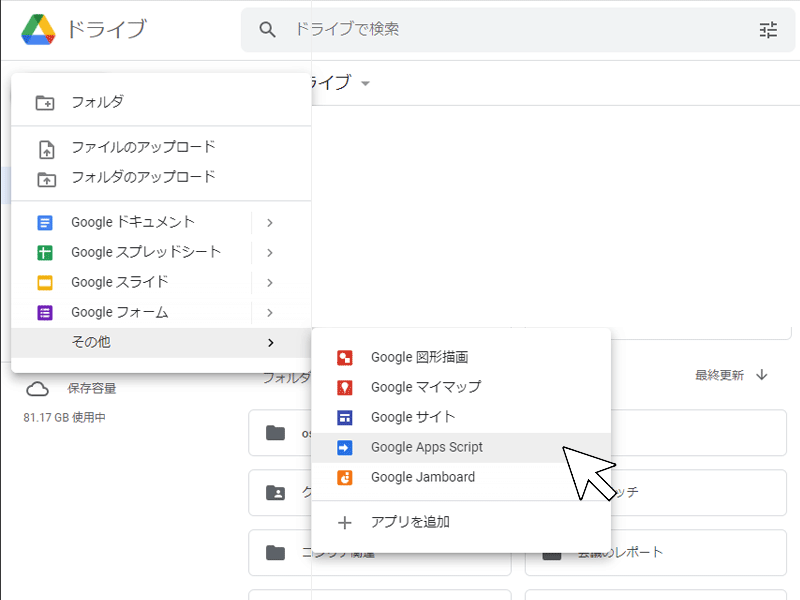Click the storage cloud icon
Screen dimensions: 800x600
(38, 389)
